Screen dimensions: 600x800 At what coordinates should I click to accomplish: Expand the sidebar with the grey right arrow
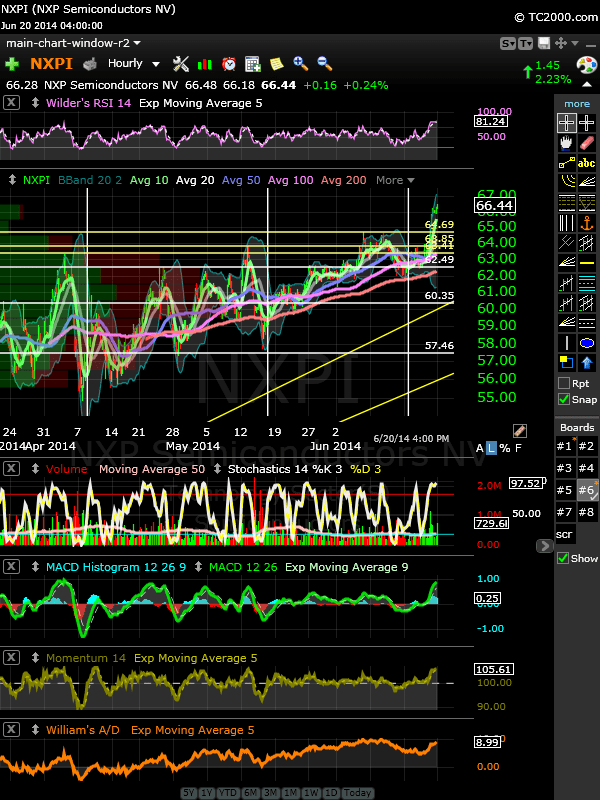(544, 546)
